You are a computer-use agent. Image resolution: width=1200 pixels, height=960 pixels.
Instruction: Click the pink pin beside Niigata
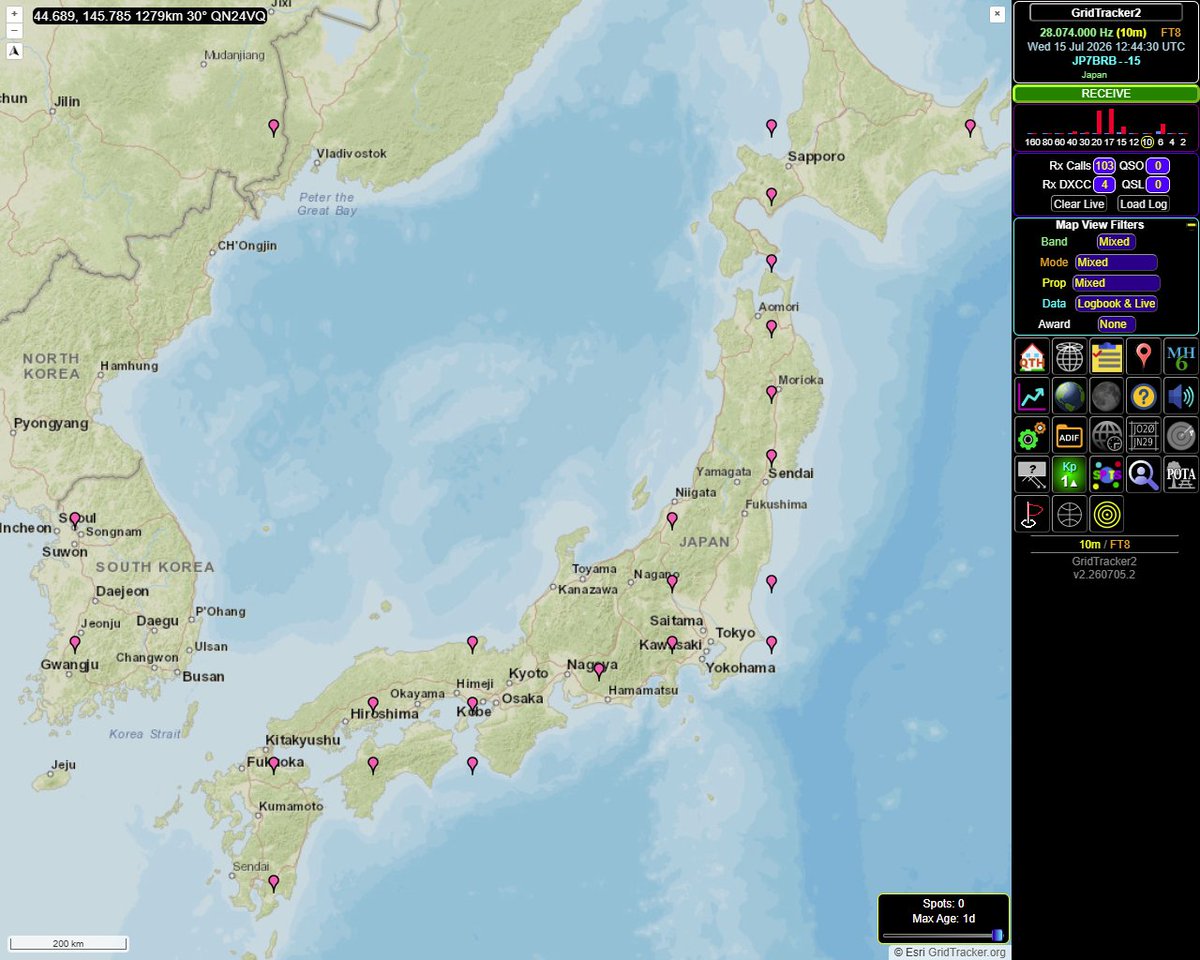(672, 520)
